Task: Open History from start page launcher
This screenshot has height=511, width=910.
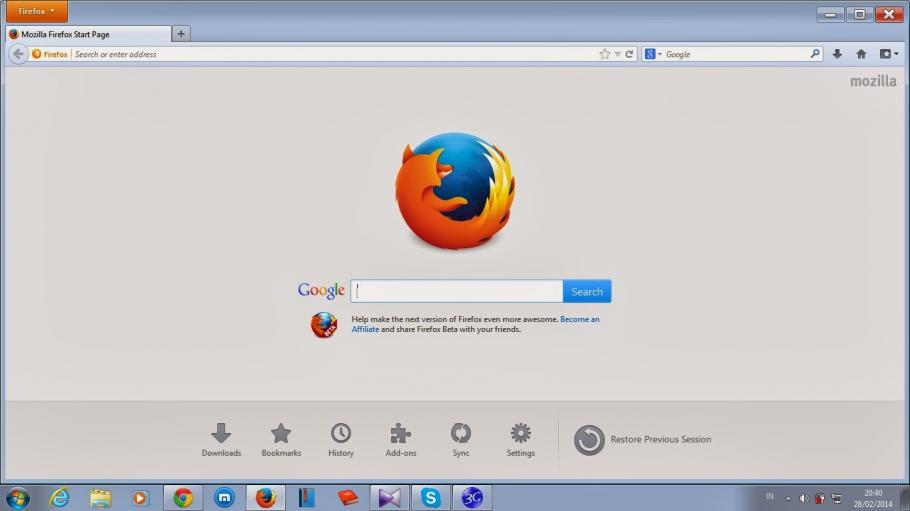Action: tap(341, 440)
